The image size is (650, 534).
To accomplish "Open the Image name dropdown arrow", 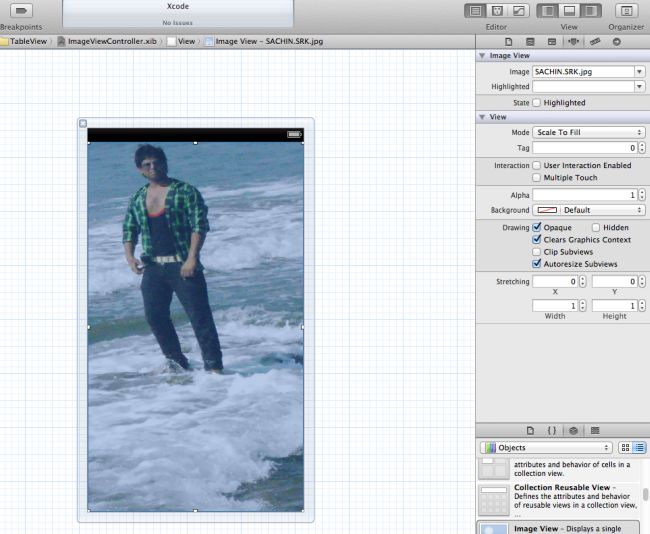I will coord(639,72).
